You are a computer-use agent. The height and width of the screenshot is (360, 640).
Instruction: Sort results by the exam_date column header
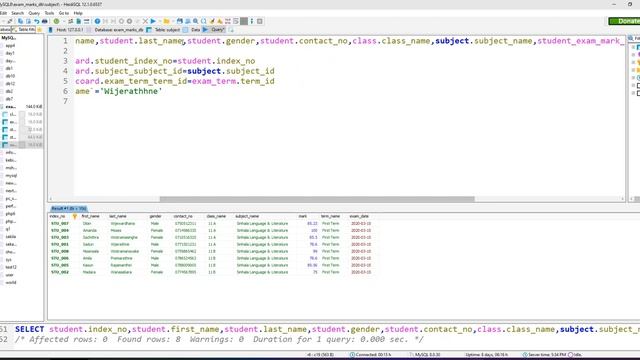tap(359, 216)
